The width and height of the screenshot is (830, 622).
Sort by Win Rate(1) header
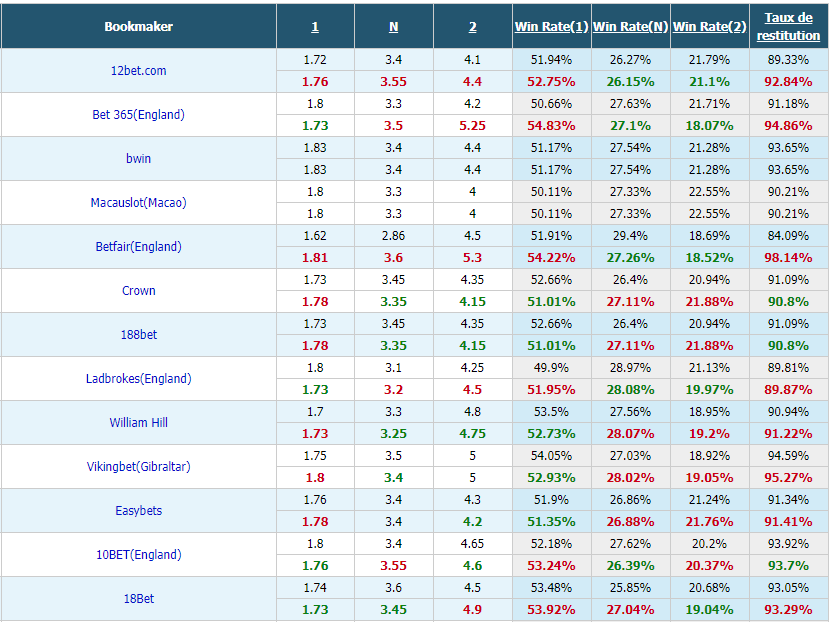click(552, 26)
